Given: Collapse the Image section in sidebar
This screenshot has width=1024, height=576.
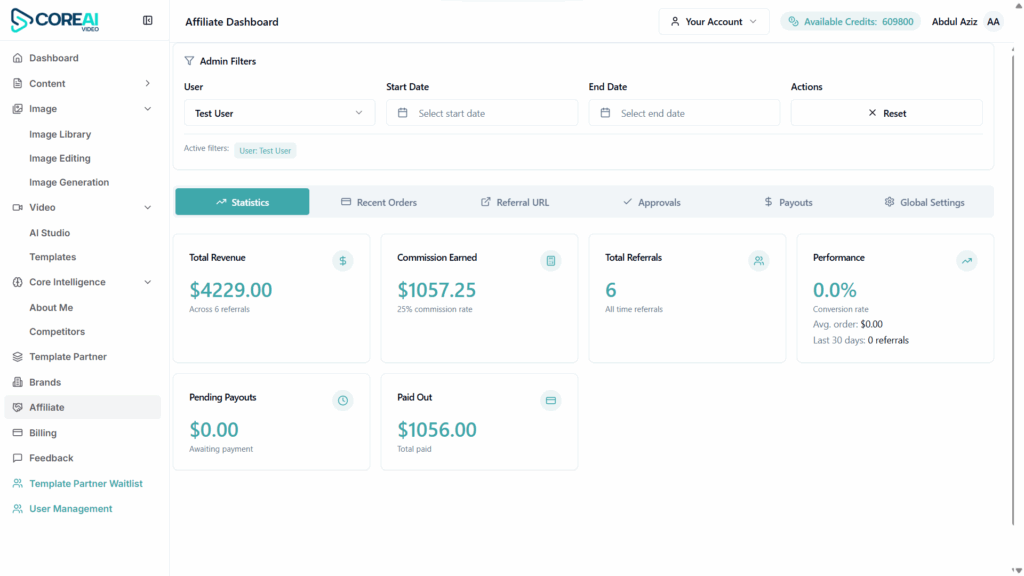Looking at the screenshot, I should tap(148, 109).
